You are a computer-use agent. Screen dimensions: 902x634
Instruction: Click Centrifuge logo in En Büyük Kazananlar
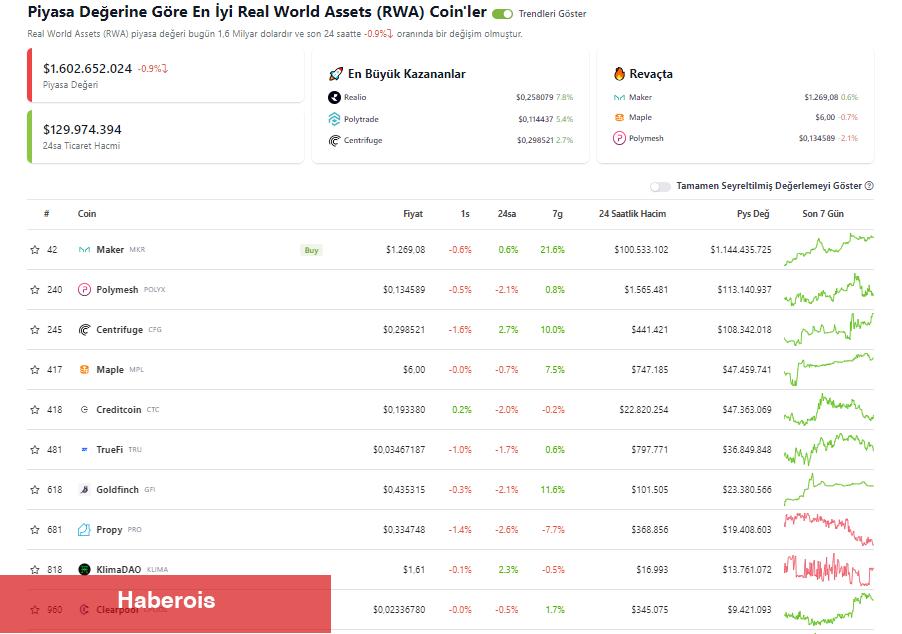coord(334,140)
